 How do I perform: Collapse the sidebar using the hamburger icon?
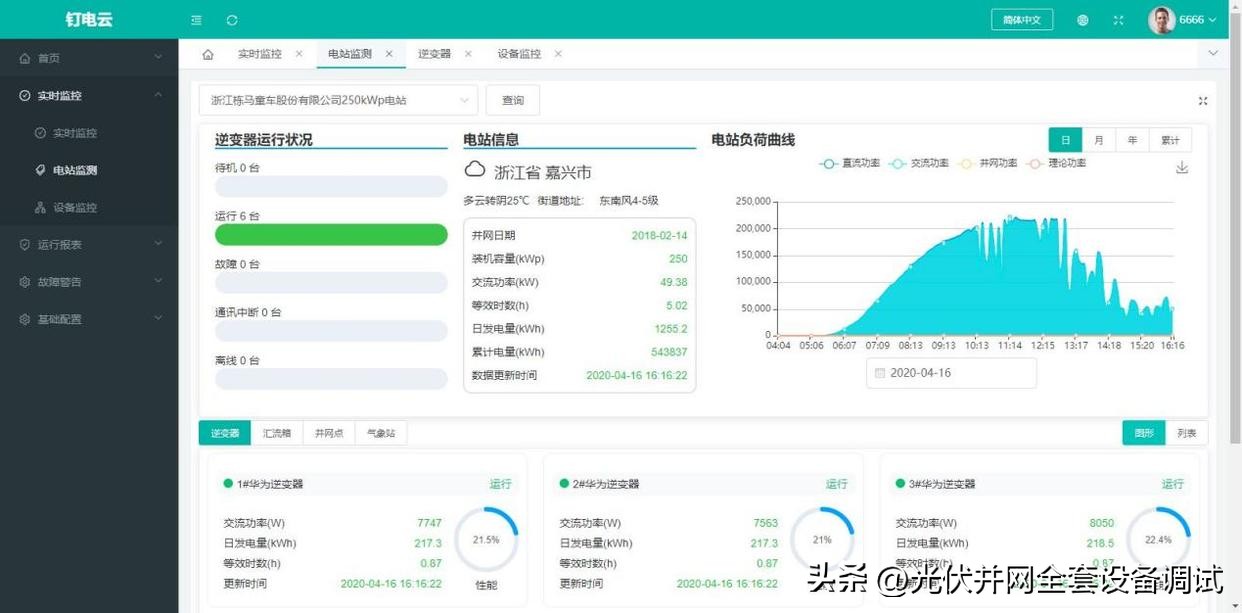(196, 19)
